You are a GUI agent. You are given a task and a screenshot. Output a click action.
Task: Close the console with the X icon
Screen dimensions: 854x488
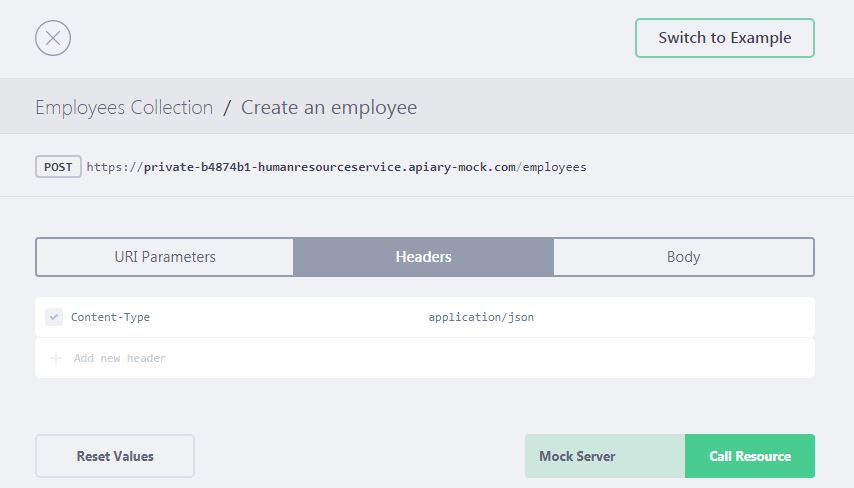click(53, 38)
